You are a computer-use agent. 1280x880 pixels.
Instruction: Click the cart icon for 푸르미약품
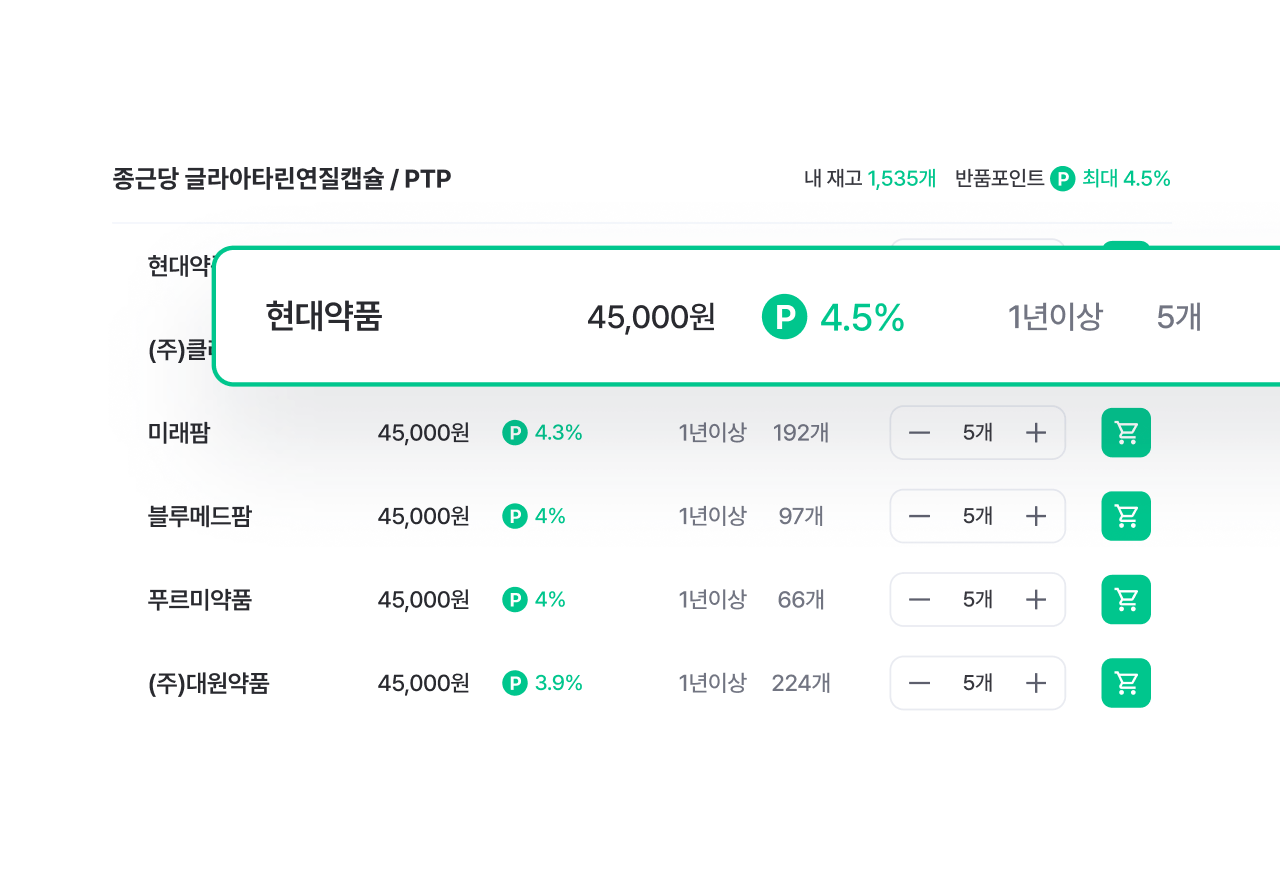pyautogui.click(x=1126, y=599)
